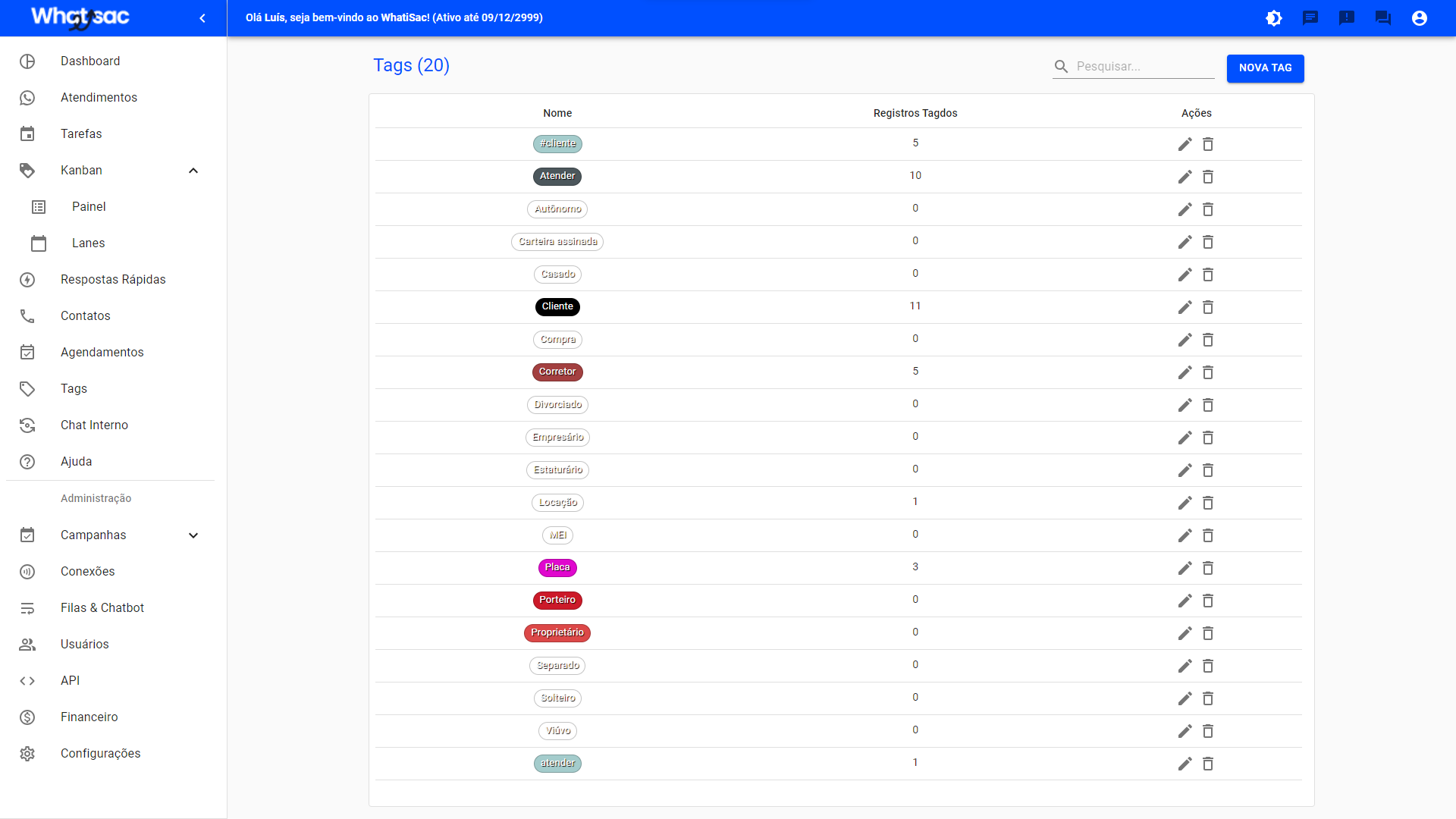This screenshot has width=1456, height=819.
Task: Edit the Separado tag
Action: (1185, 666)
